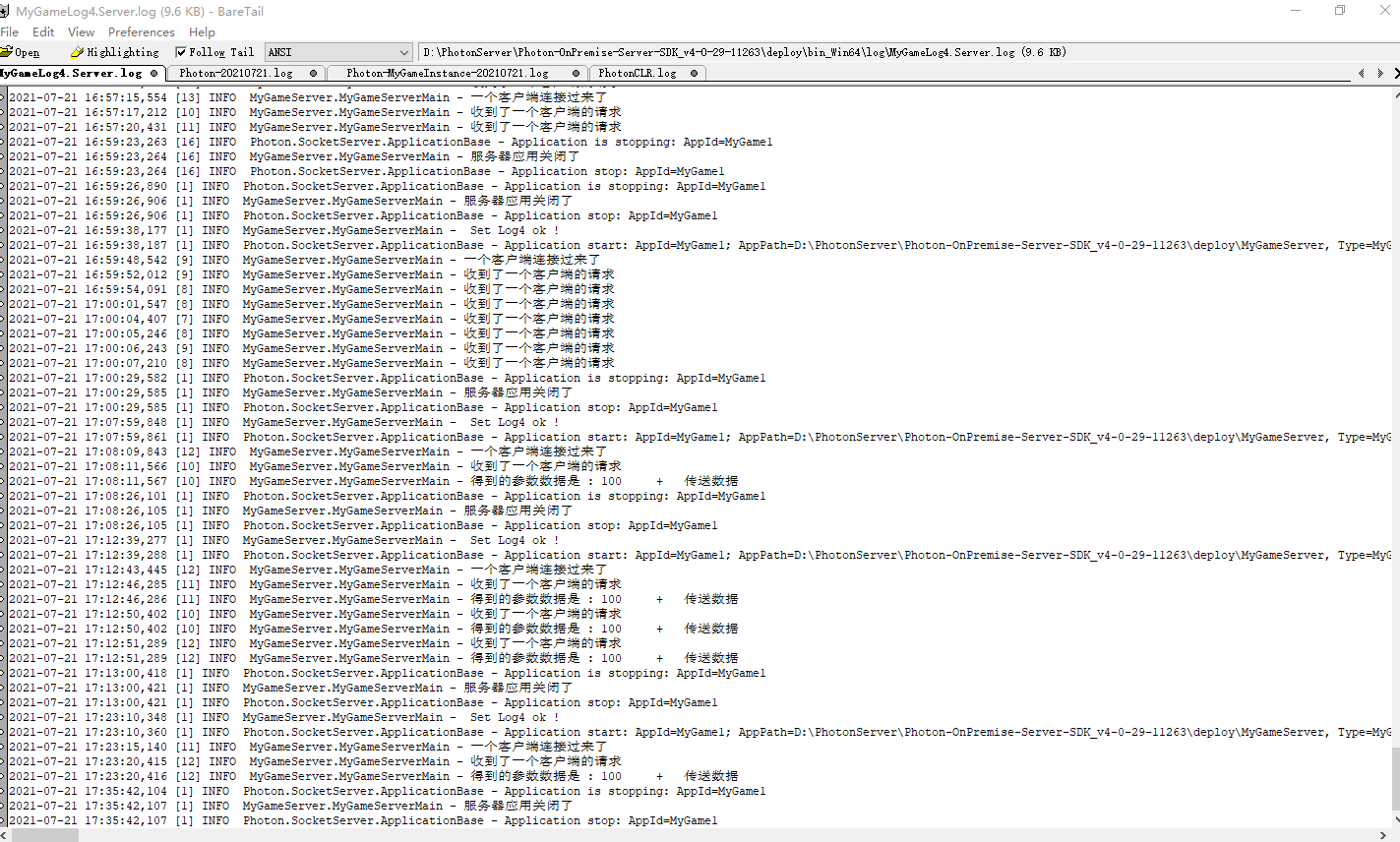Screen dimensions: 1400x842
Task: Click the Open folder icon button
Action: tap(20, 52)
